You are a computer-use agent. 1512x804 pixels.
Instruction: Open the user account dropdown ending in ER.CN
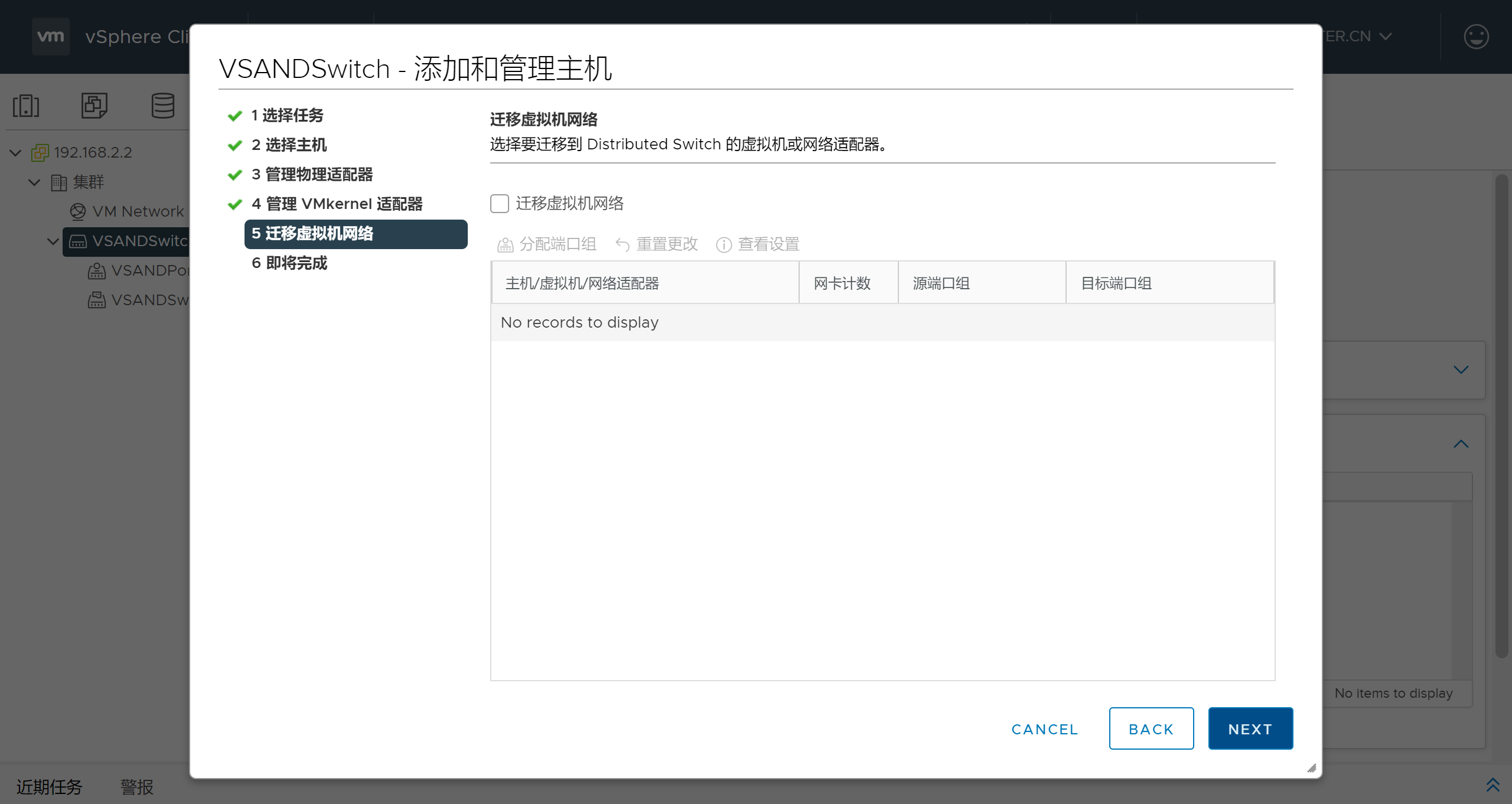(x=1357, y=37)
